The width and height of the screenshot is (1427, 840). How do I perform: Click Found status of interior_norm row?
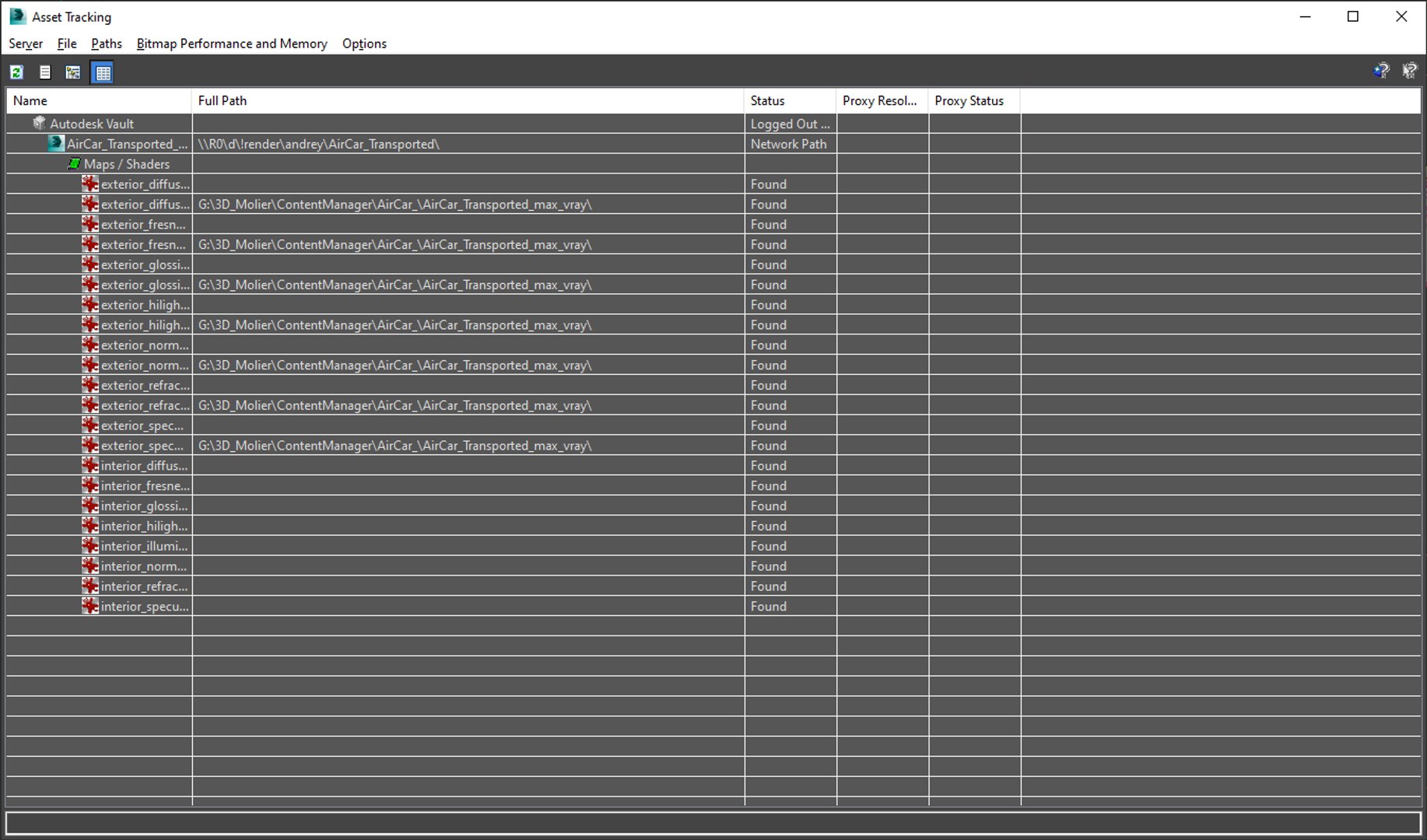point(769,567)
